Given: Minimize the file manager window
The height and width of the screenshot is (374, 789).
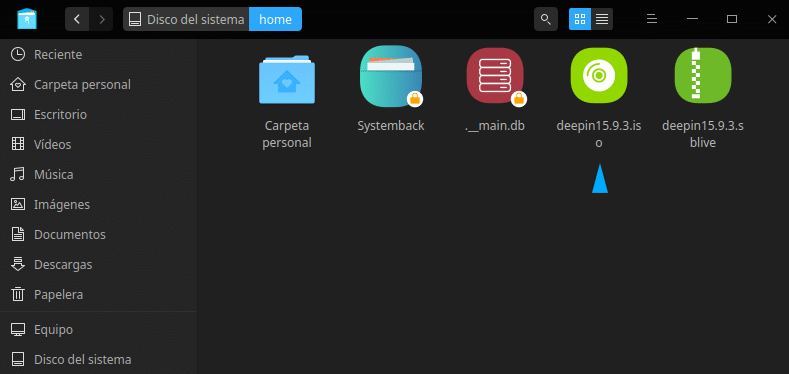Looking at the screenshot, I should coord(692,19).
